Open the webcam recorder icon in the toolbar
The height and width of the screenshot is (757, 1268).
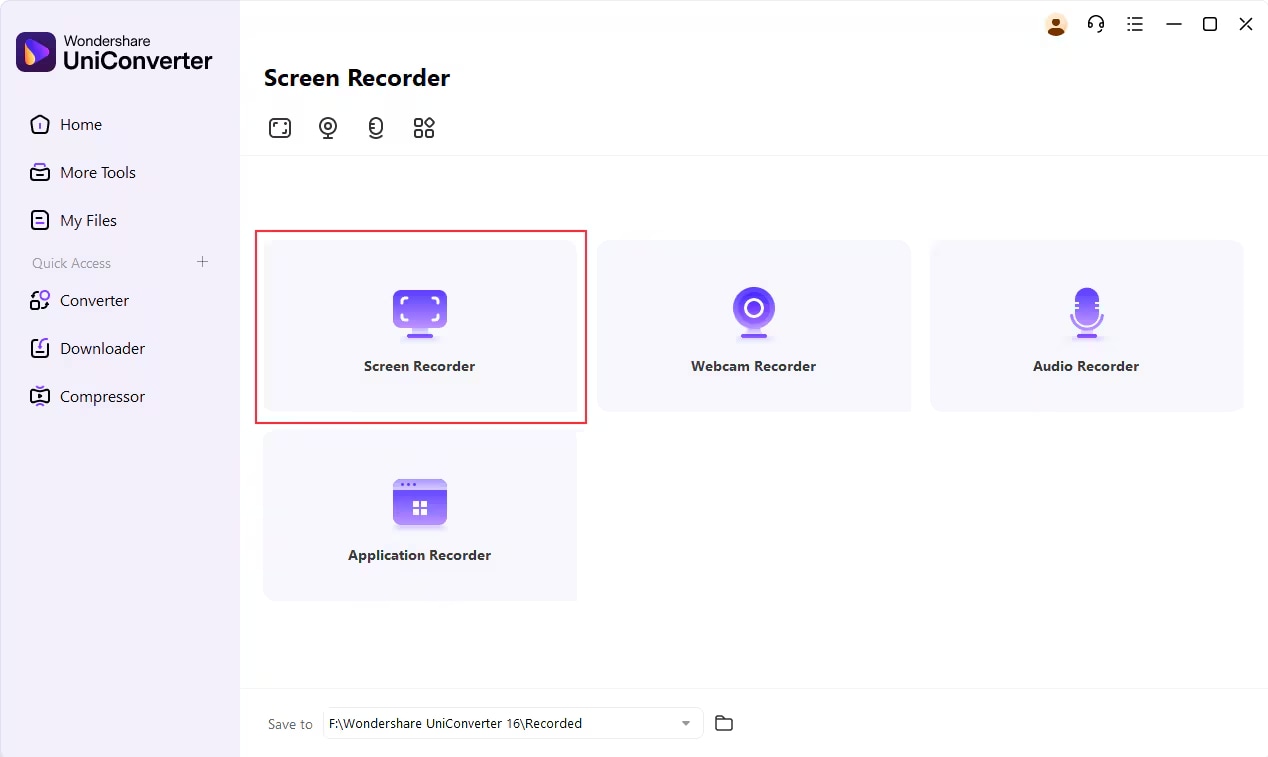[x=328, y=128]
